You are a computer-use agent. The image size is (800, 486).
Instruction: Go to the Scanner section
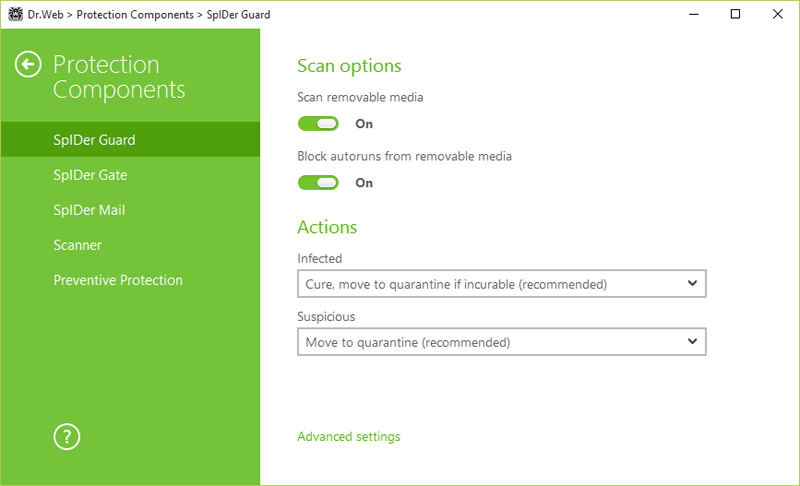click(78, 245)
